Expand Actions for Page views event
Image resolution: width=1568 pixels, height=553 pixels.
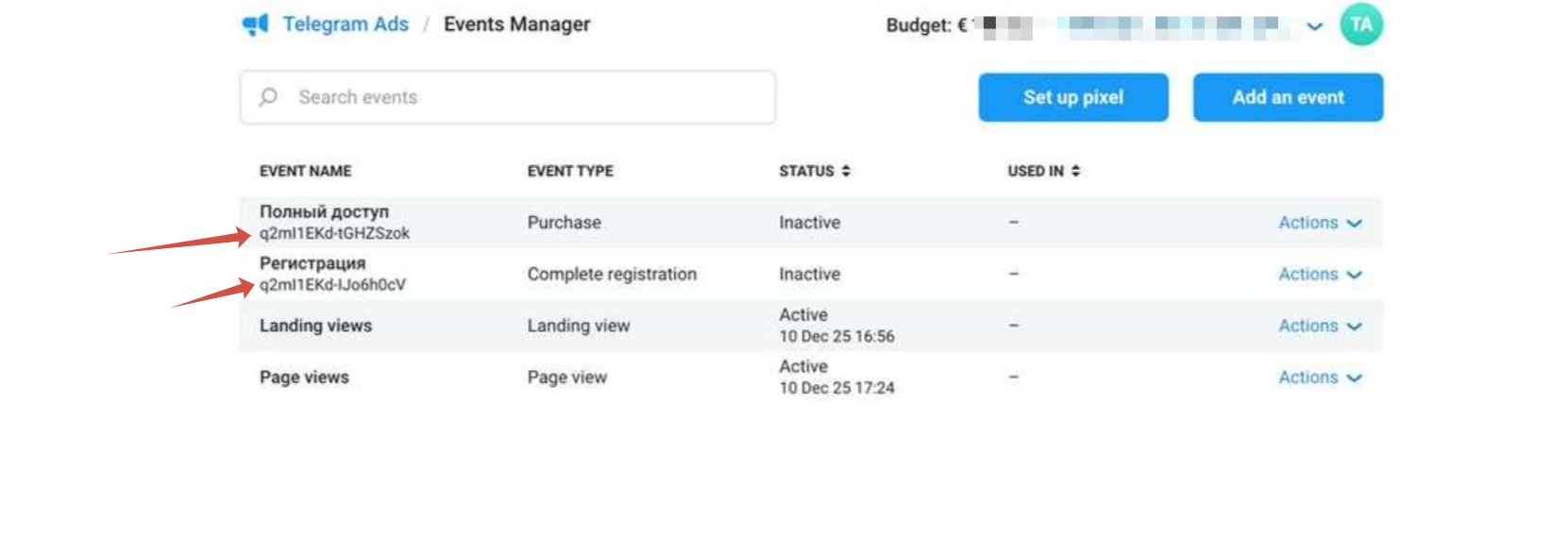(x=1319, y=377)
